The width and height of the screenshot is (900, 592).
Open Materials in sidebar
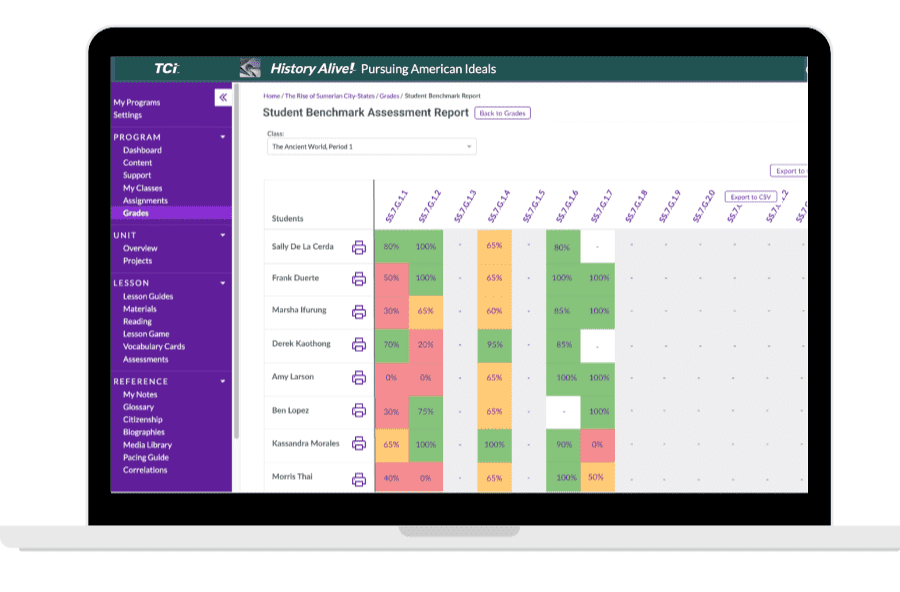[x=139, y=309]
